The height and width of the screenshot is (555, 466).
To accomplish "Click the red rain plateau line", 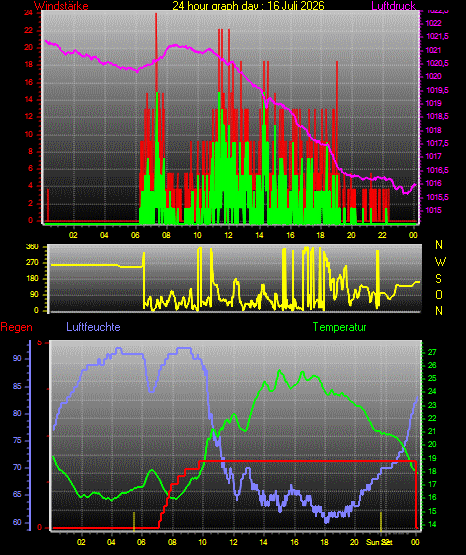I will coord(307,461).
